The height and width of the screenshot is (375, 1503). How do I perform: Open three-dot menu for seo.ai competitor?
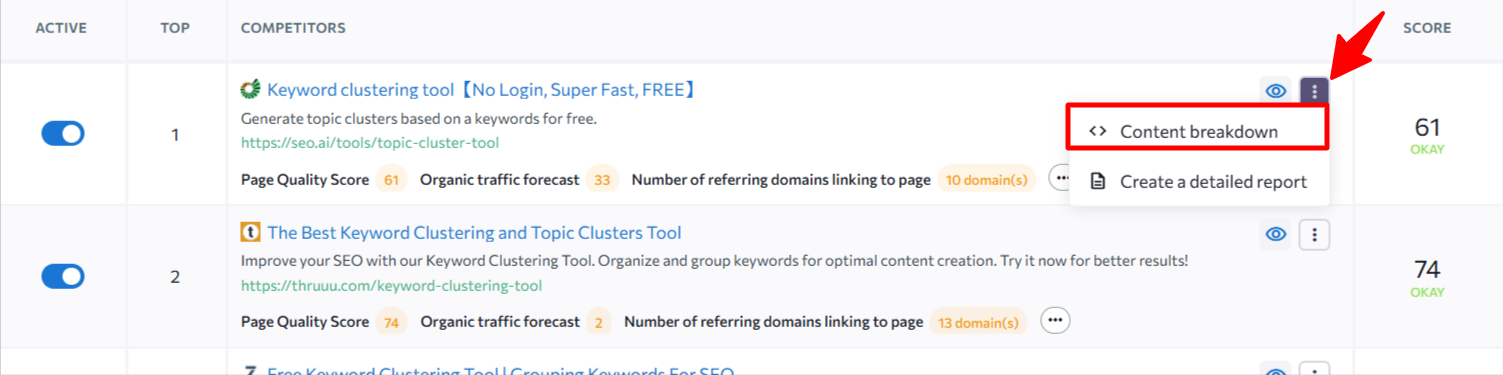click(1314, 91)
